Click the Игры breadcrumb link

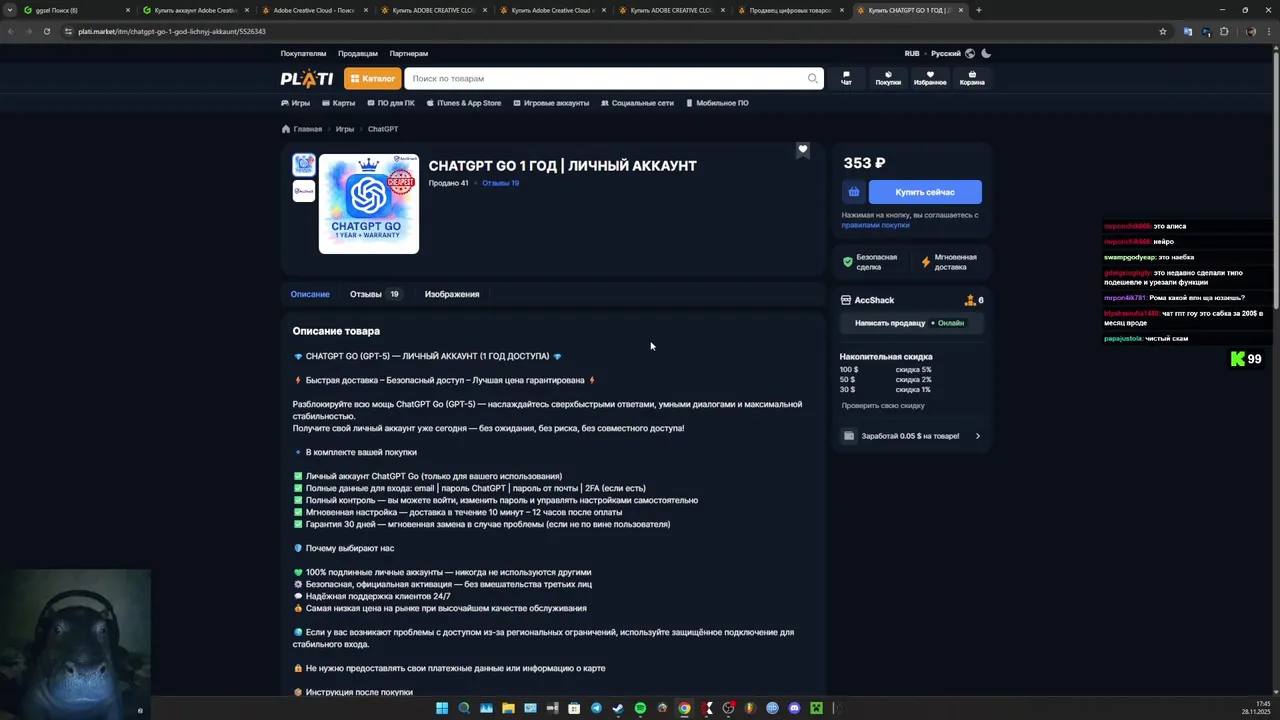tap(345, 129)
